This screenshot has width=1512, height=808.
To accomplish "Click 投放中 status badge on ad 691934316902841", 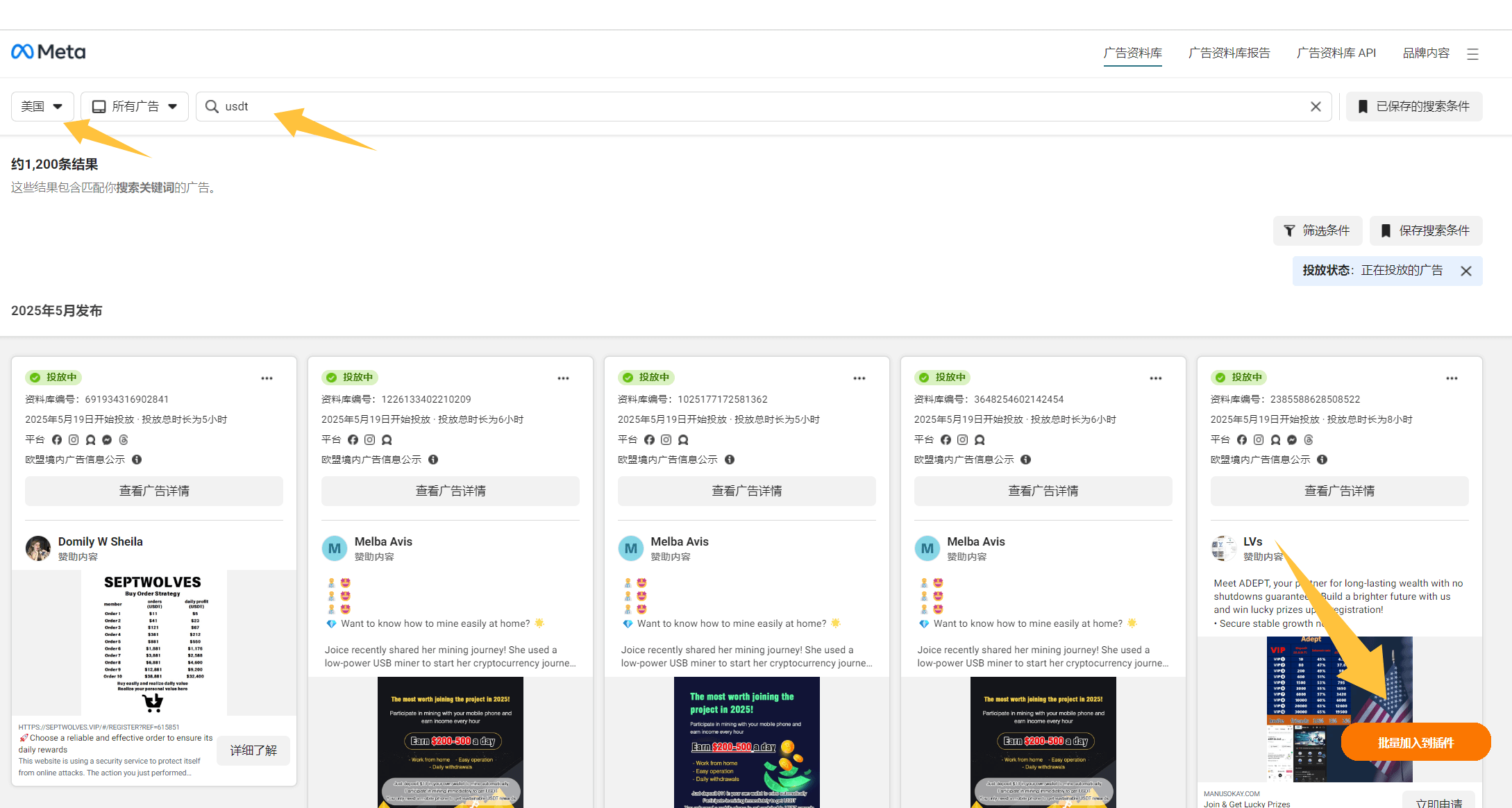I will (x=53, y=378).
